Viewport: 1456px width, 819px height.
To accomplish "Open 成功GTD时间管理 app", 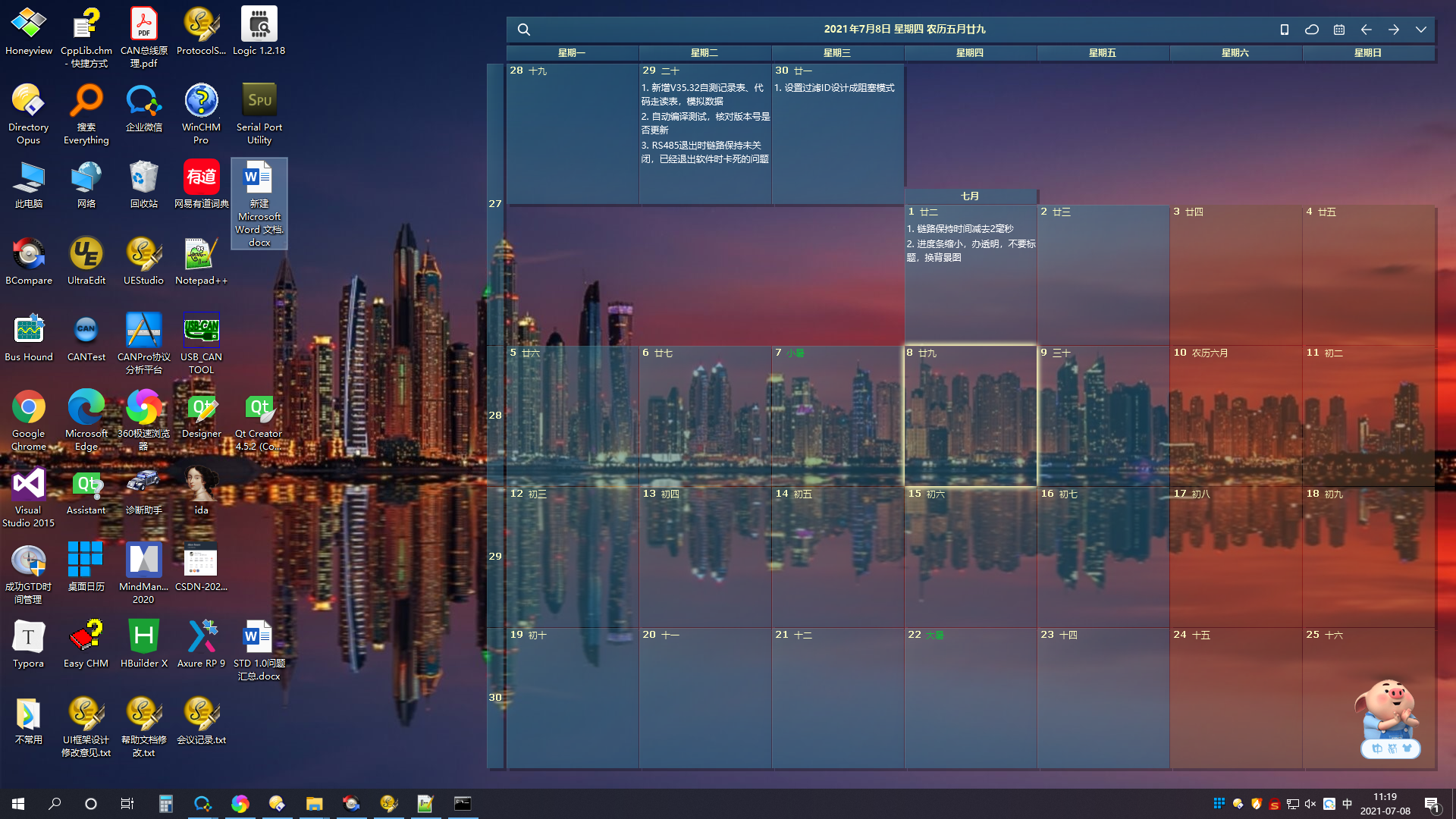I will (x=27, y=566).
